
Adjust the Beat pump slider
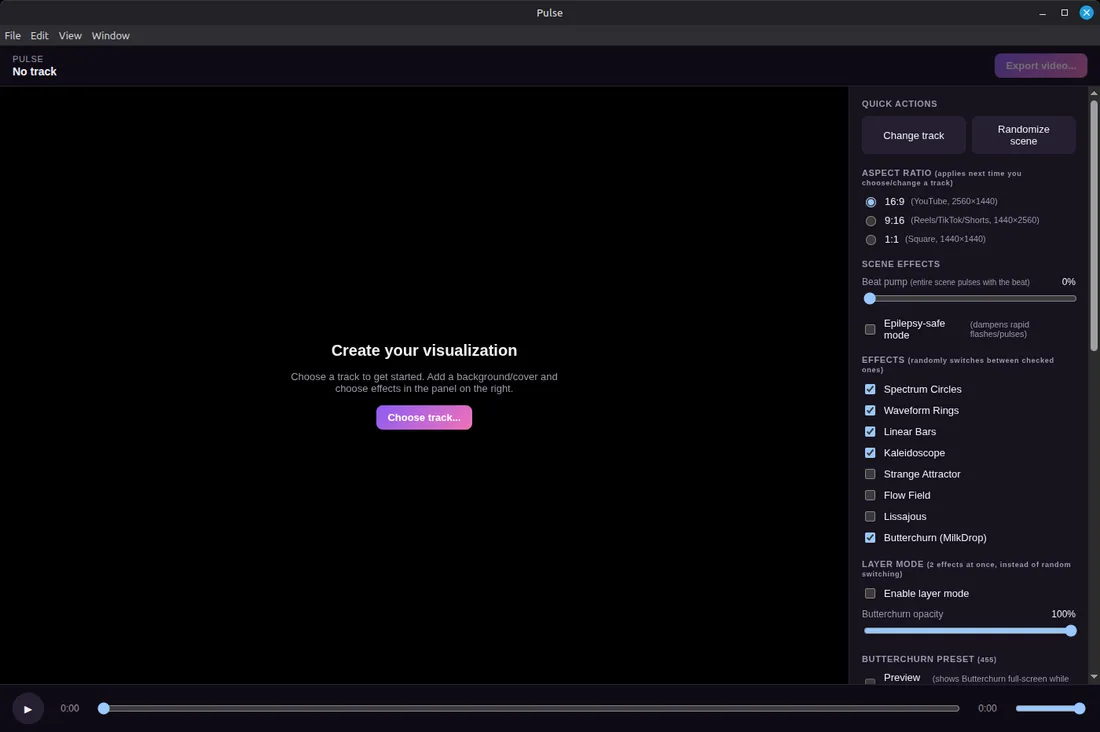click(970, 299)
